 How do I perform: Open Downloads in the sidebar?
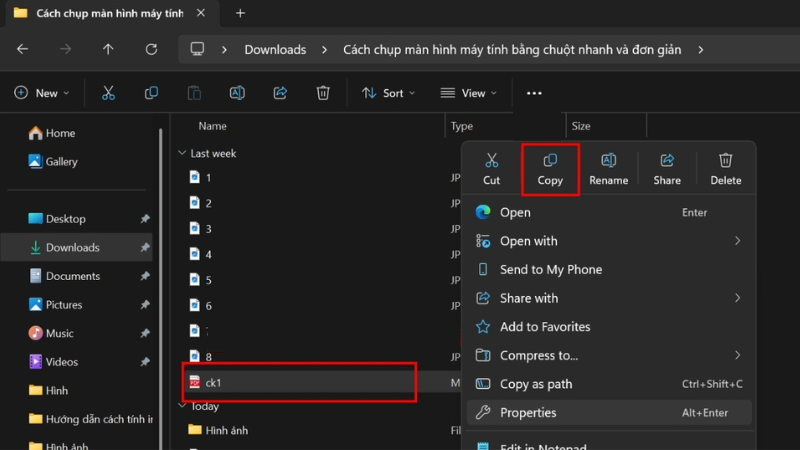click(x=72, y=247)
